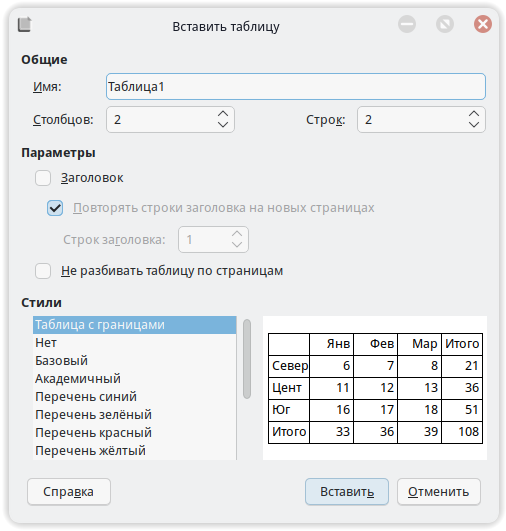This screenshot has height=531, width=506.
Task: Enable Не разбивать таблицу по страницам
Action: (x=43, y=271)
